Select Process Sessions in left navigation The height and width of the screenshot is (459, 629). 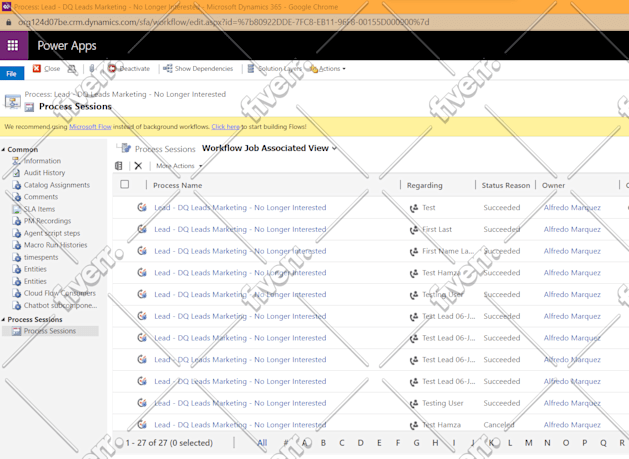click(x=50, y=331)
